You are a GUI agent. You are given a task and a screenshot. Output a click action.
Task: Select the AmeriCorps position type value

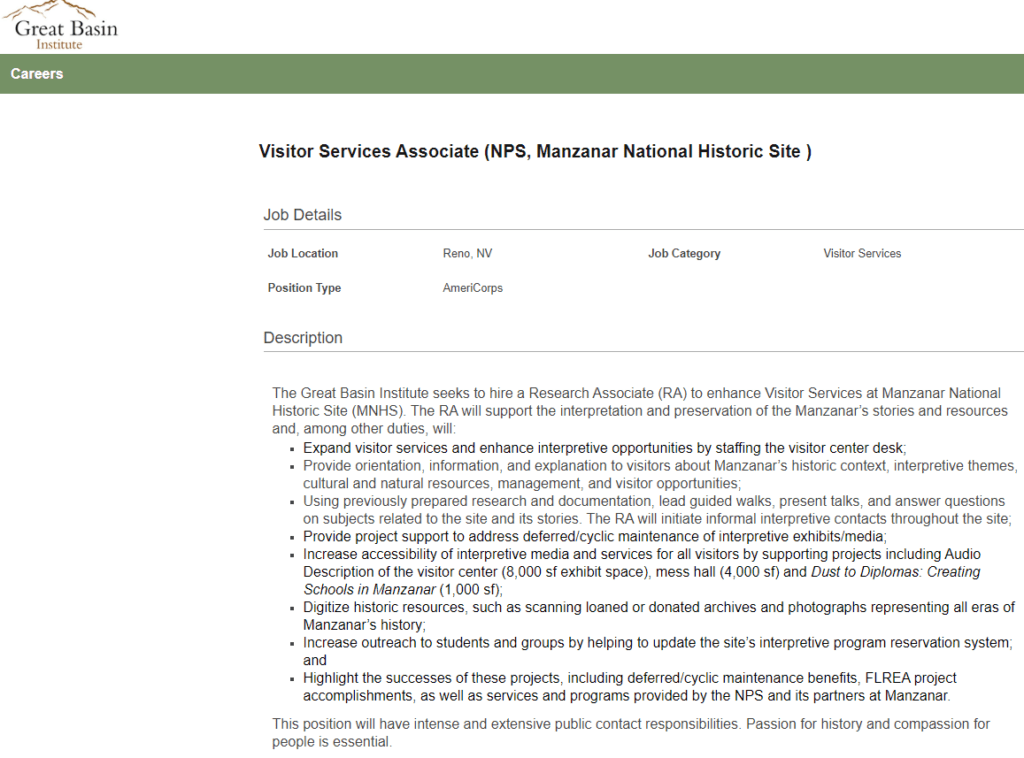pos(473,288)
